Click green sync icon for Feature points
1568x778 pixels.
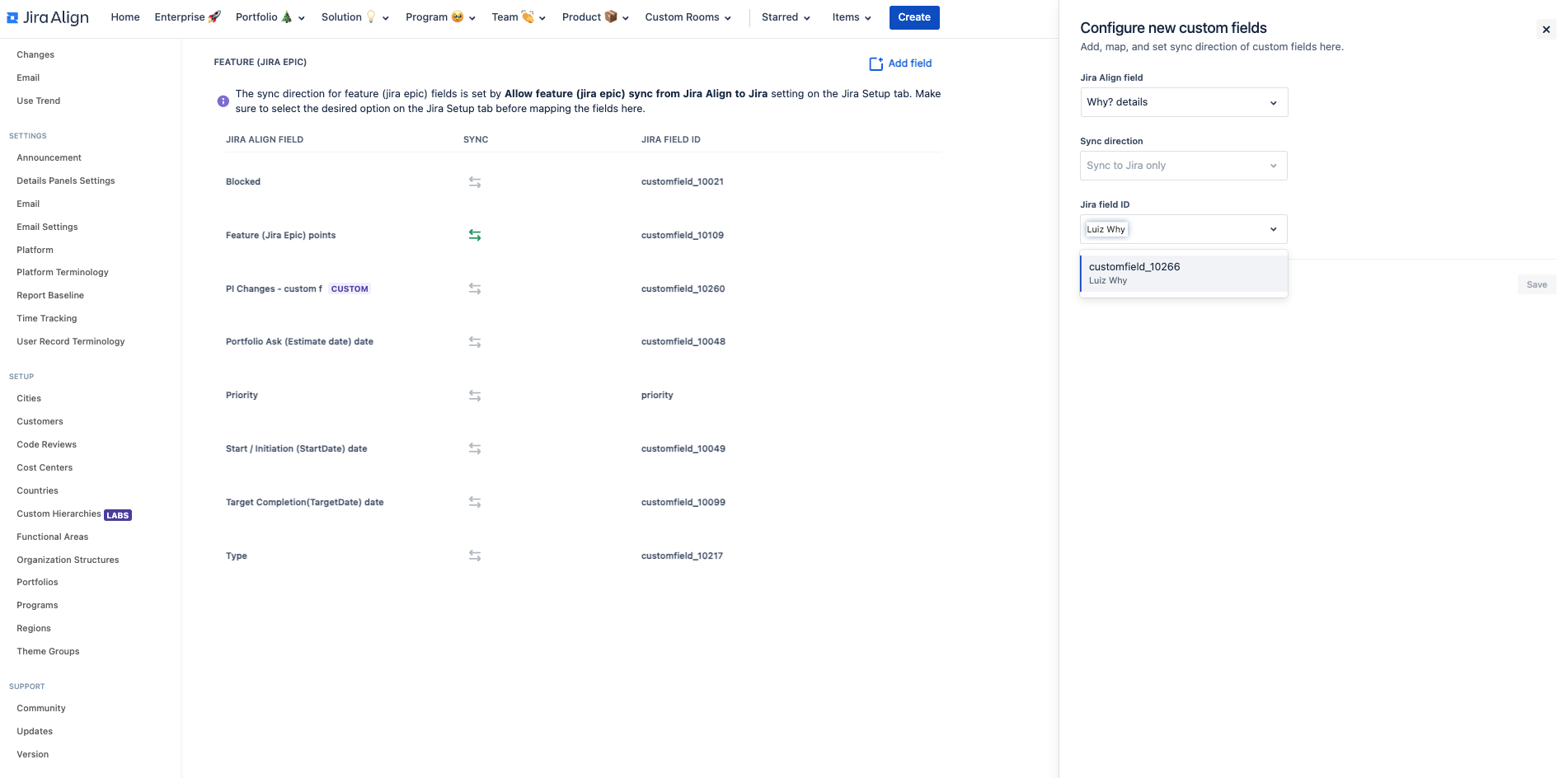point(475,236)
